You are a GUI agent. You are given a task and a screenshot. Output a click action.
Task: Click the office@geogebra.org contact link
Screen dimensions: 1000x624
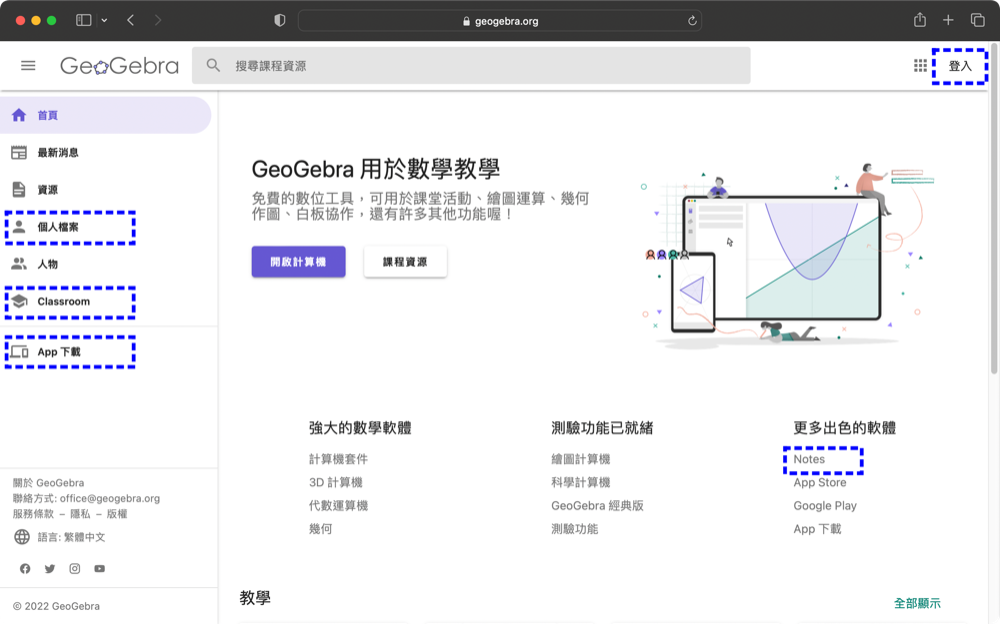click(x=110, y=498)
